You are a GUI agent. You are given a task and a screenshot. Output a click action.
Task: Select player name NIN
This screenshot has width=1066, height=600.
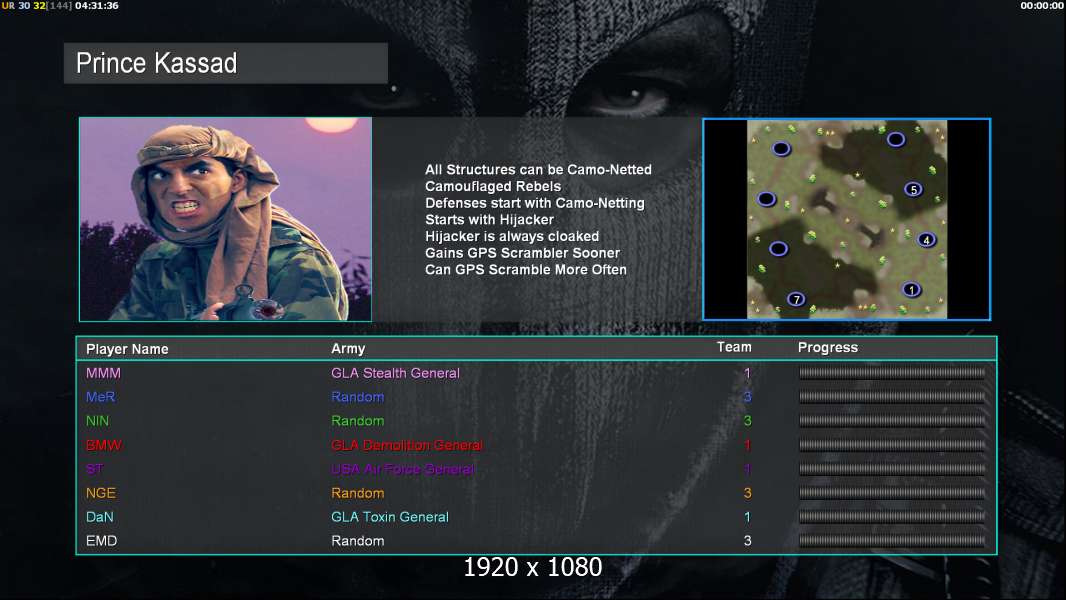point(97,421)
